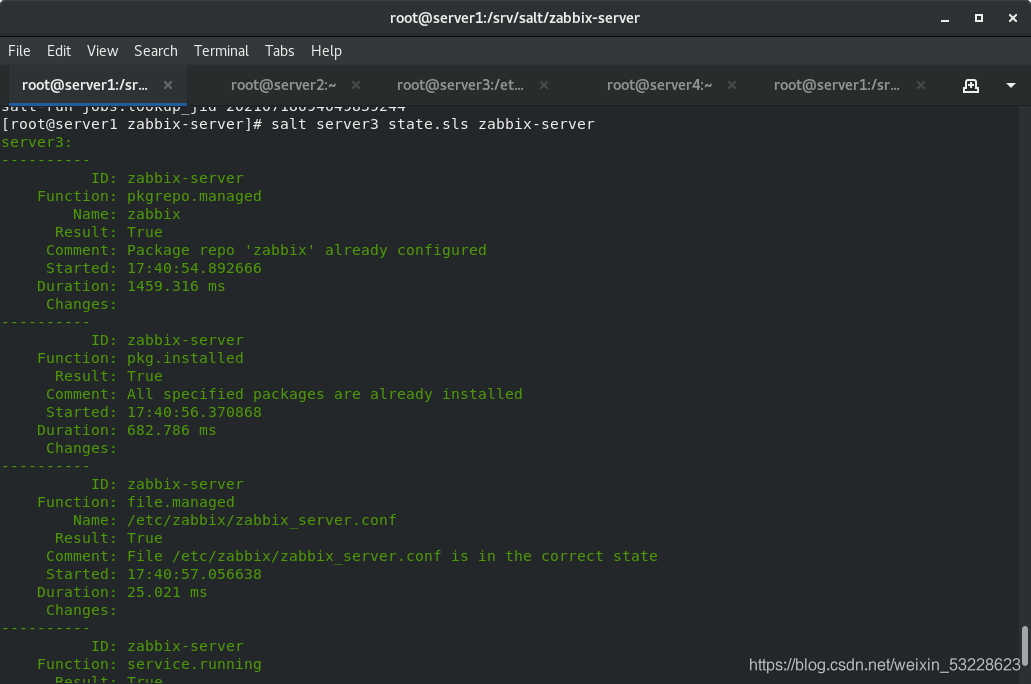Screen dimensions: 1031x684
Task: Click the '17:40:57.056638' start time
Action: (x=194, y=574)
